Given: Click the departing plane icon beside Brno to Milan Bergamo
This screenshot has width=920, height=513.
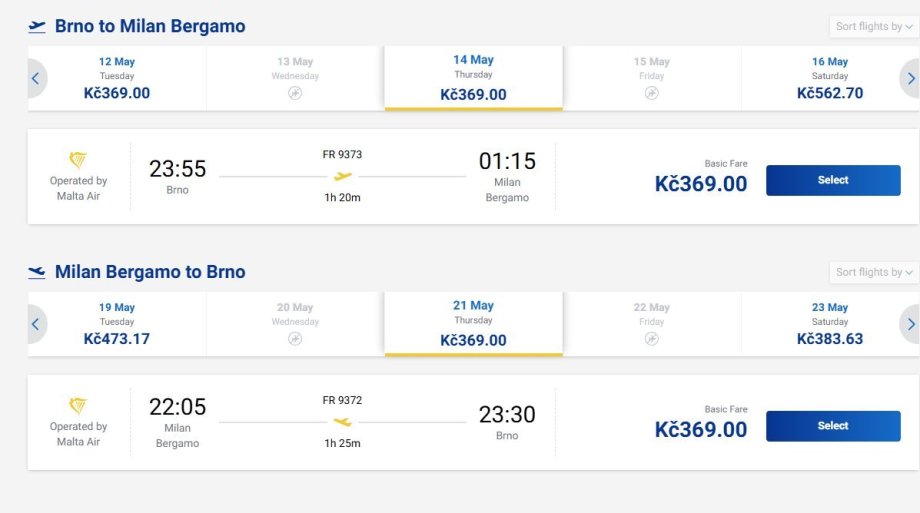Looking at the screenshot, I should (37, 26).
